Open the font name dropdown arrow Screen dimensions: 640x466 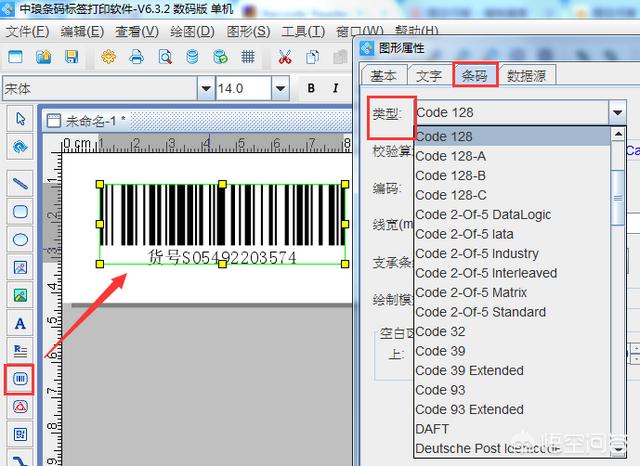point(206,88)
